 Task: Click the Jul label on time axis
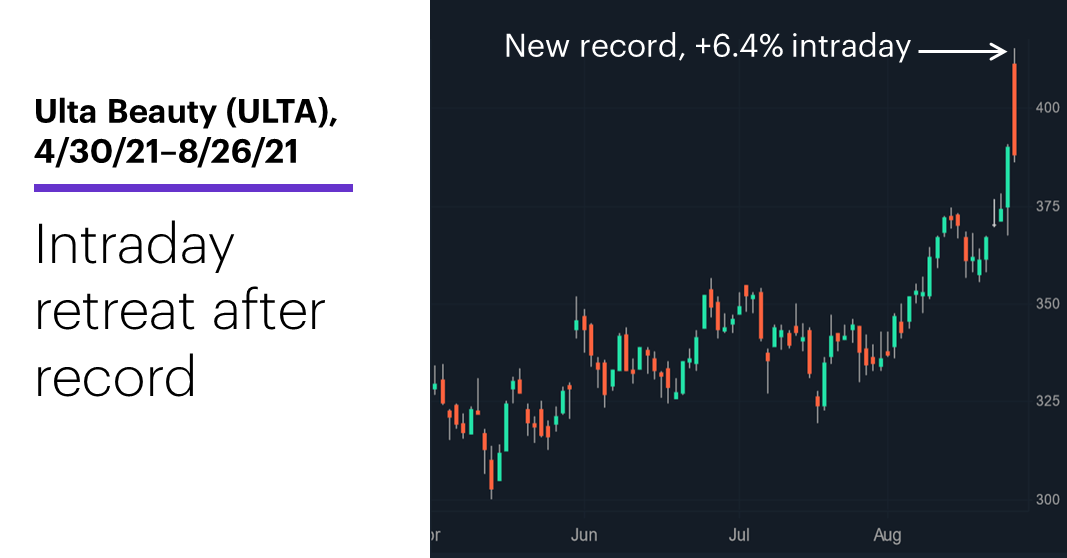click(739, 535)
